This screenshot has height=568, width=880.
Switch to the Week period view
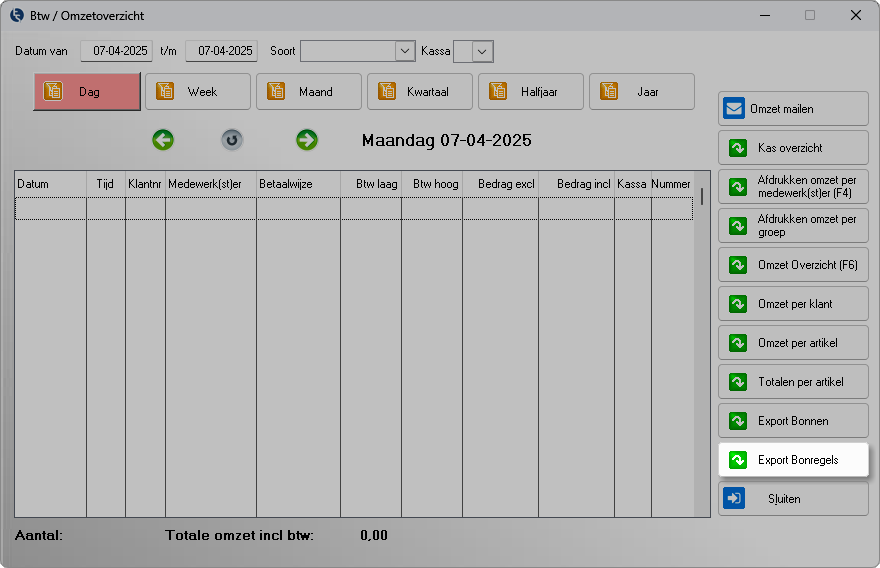(x=198, y=91)
